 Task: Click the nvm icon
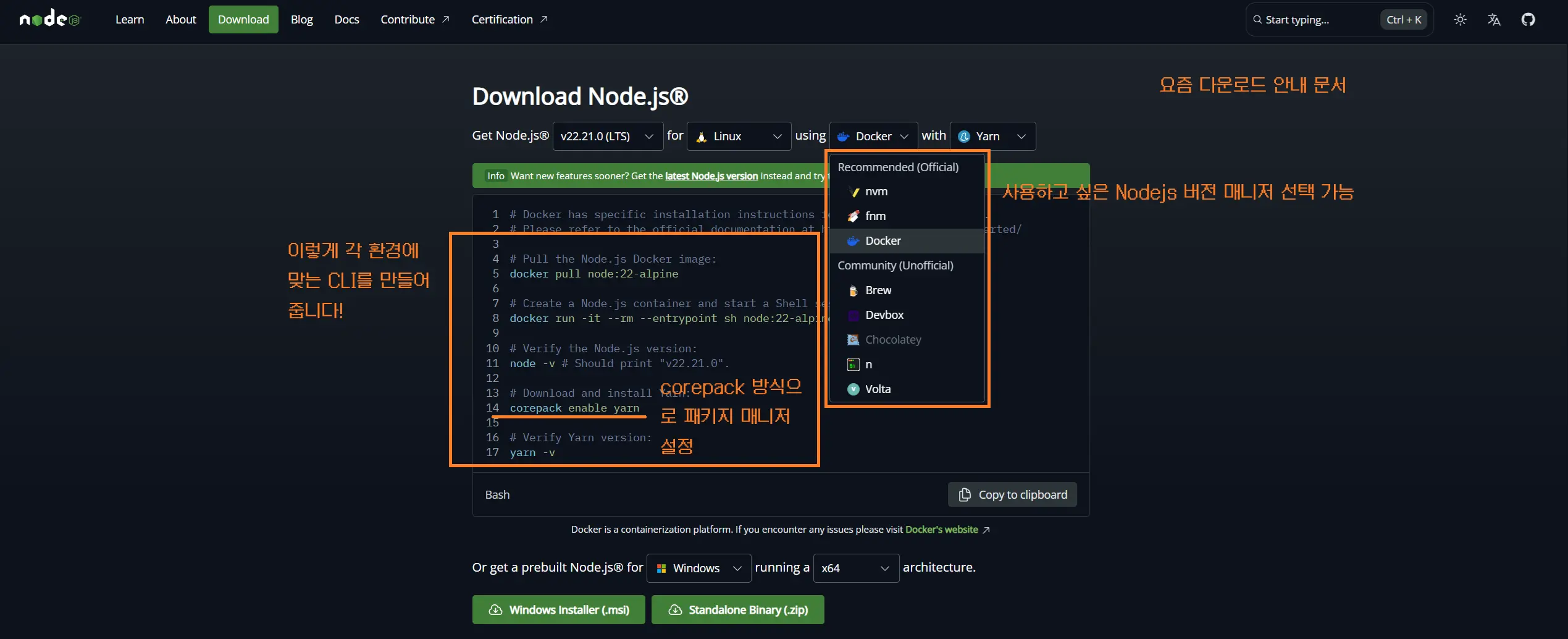point(853,192)
